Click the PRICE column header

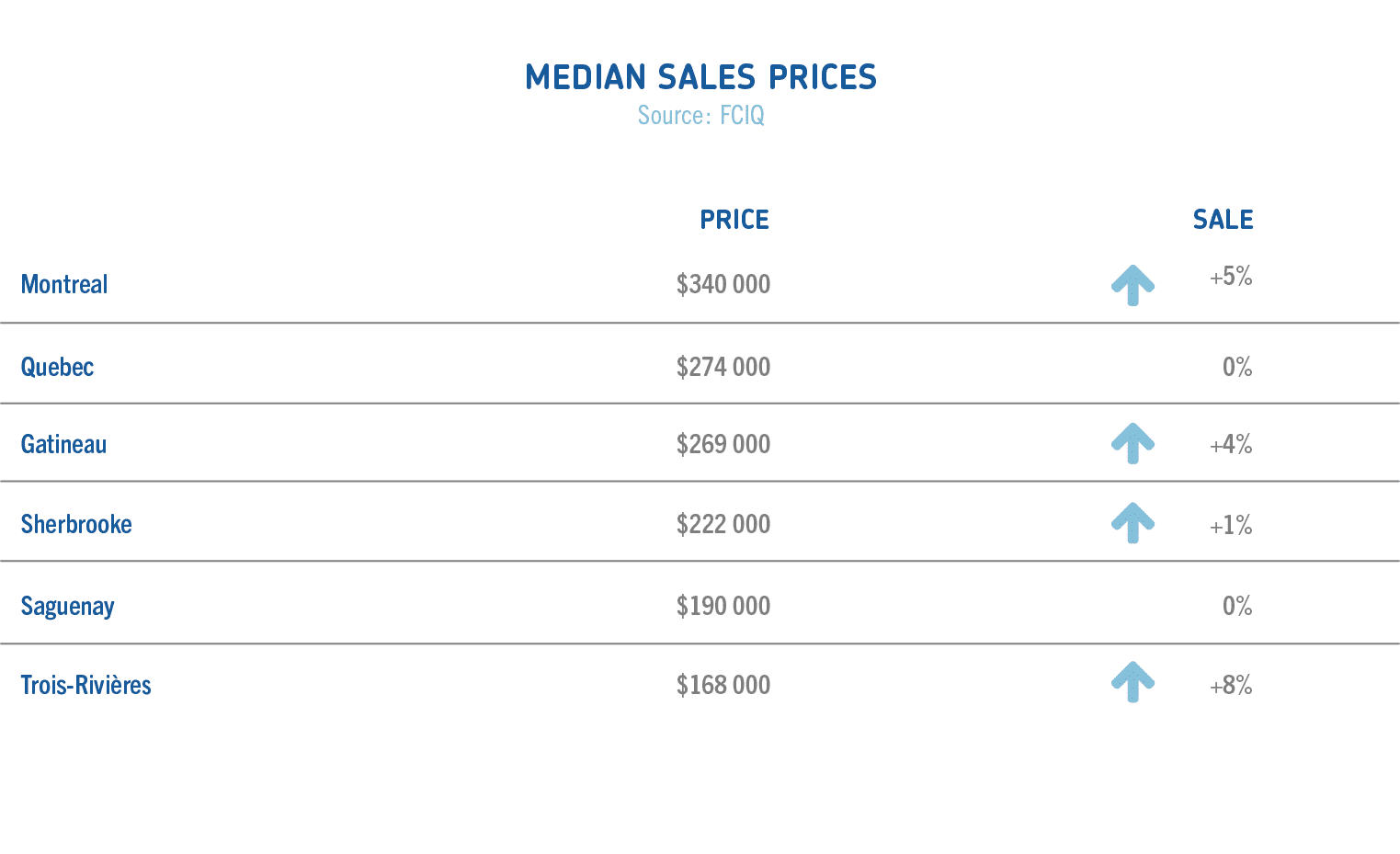[x=734, y=220]
